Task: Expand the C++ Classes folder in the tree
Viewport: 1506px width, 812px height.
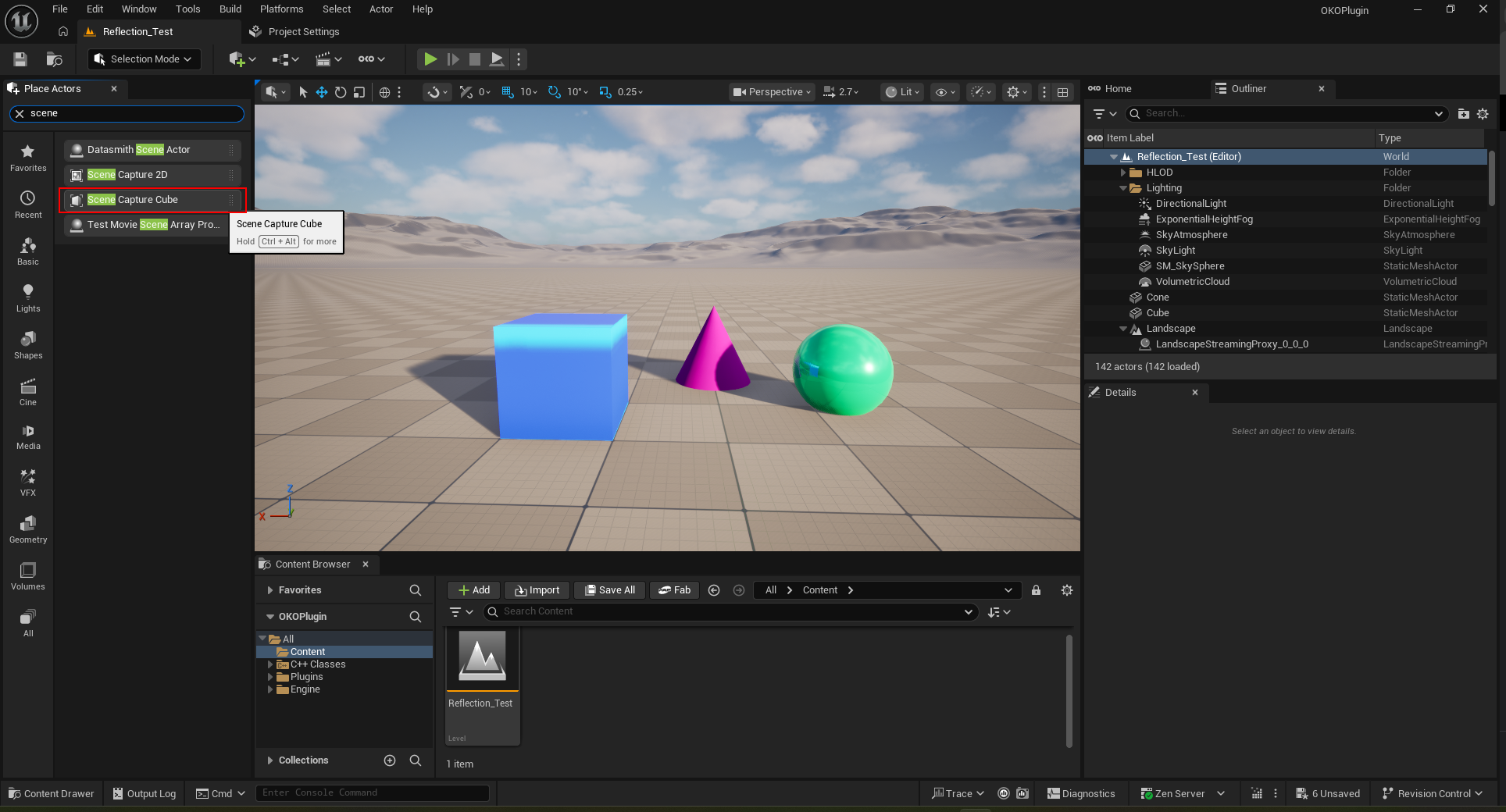Action: click(271, 664)
